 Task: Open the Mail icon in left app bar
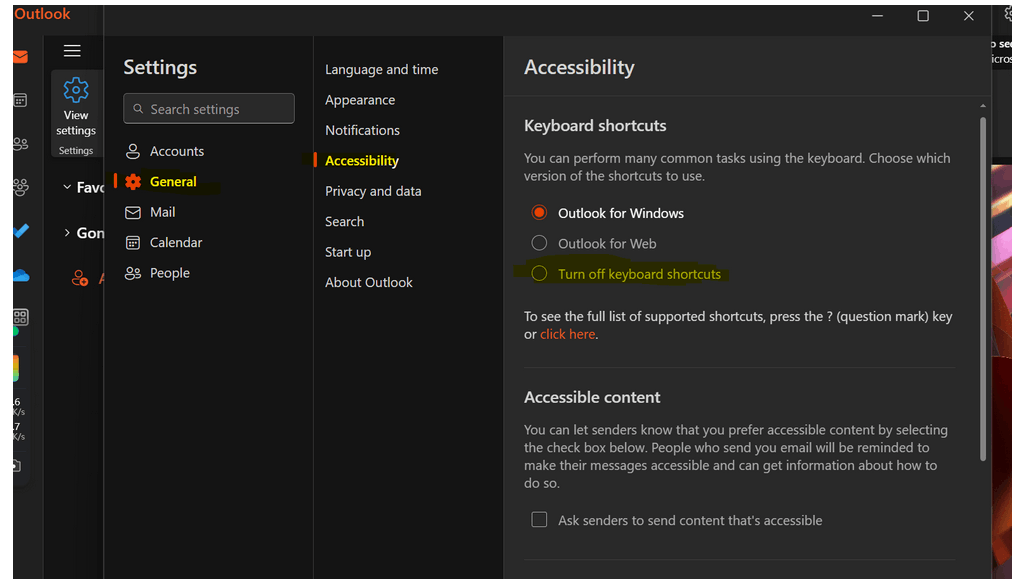21,57
